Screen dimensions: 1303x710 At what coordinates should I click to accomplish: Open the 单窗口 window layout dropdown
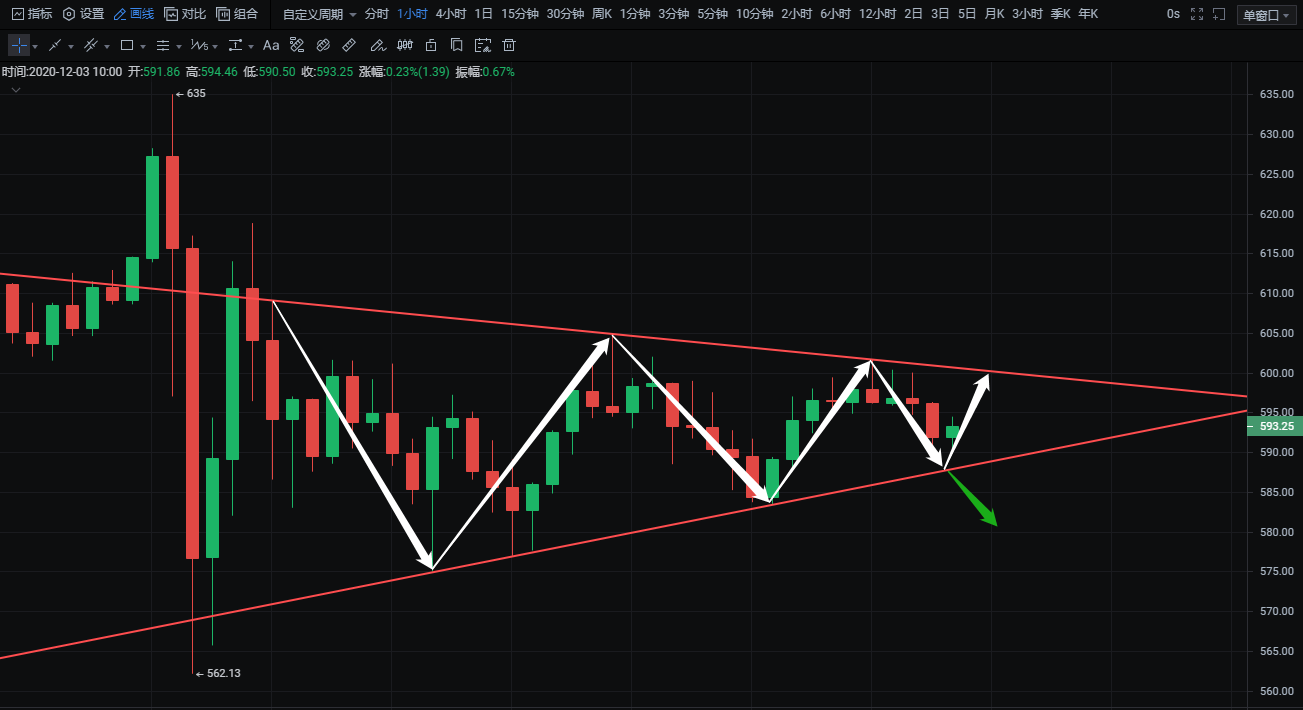(1264, 15)
